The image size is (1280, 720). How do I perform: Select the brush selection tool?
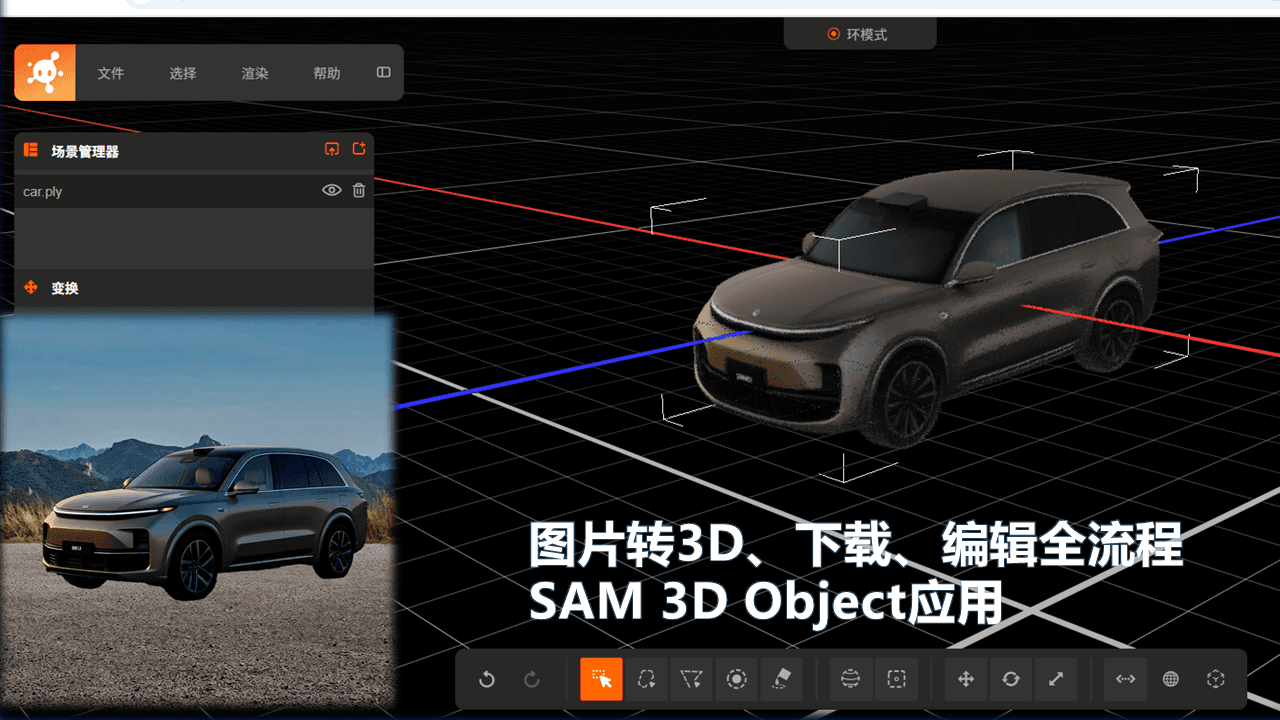(736, 679)
